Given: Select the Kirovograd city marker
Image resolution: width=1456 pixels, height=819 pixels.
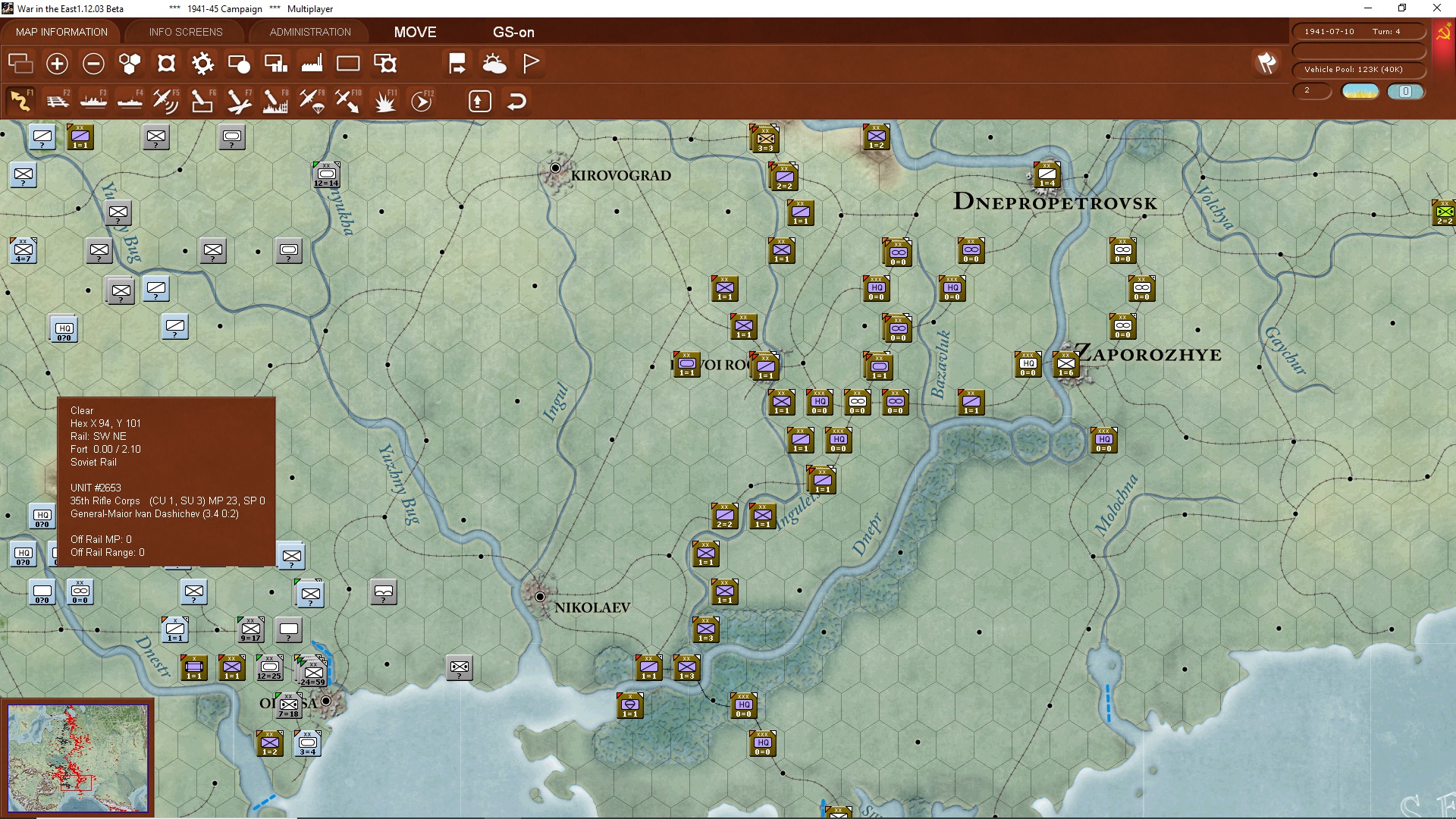Looking at the screenshot, I should pyautogui.click(x=555, y=168).
